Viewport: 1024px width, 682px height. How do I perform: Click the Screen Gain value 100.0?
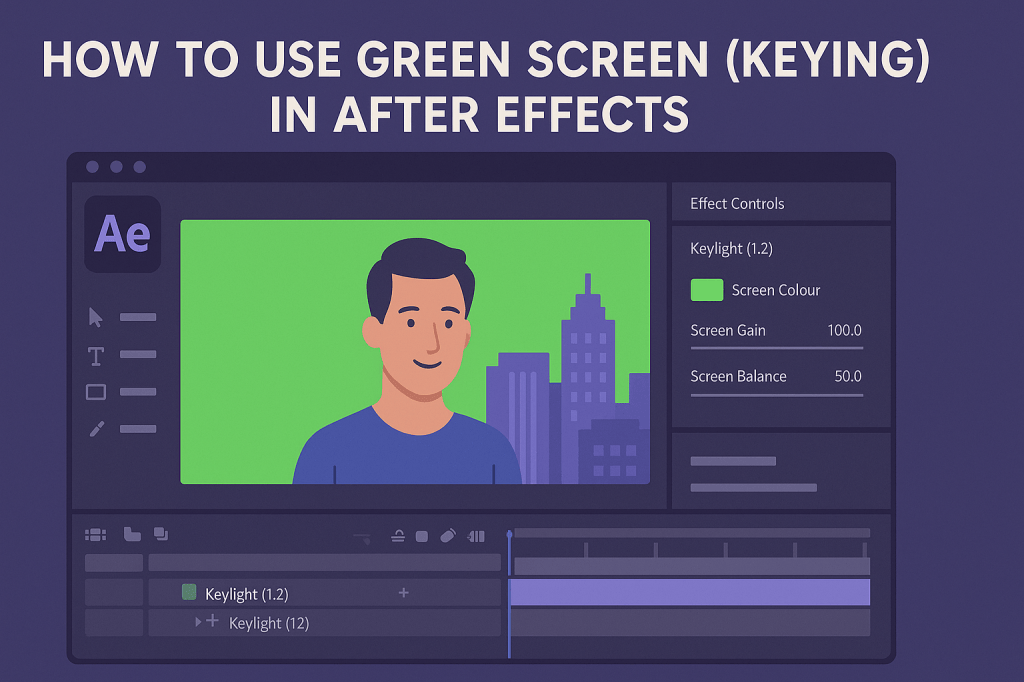844,331
